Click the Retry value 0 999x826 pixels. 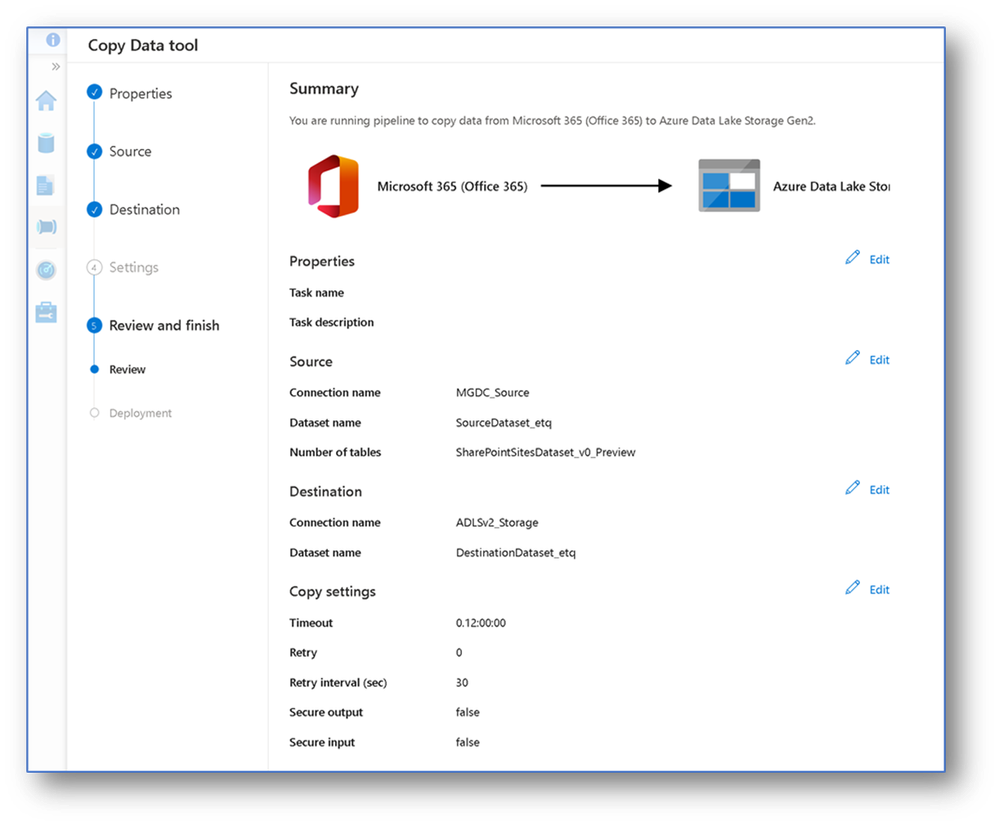(x=459, y=653)
